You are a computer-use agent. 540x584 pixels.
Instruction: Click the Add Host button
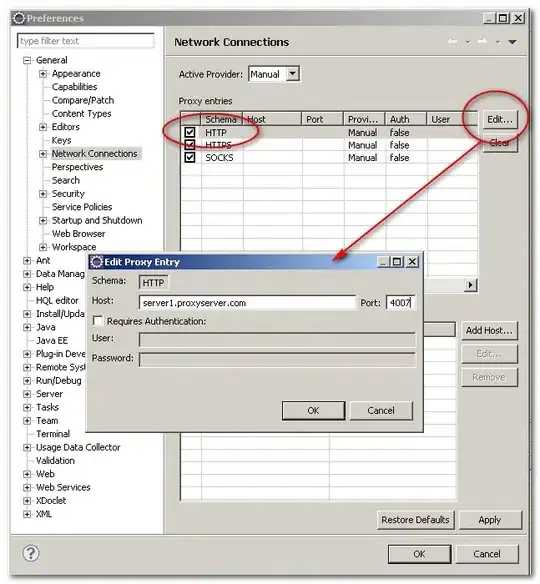[x=489, y=330]
